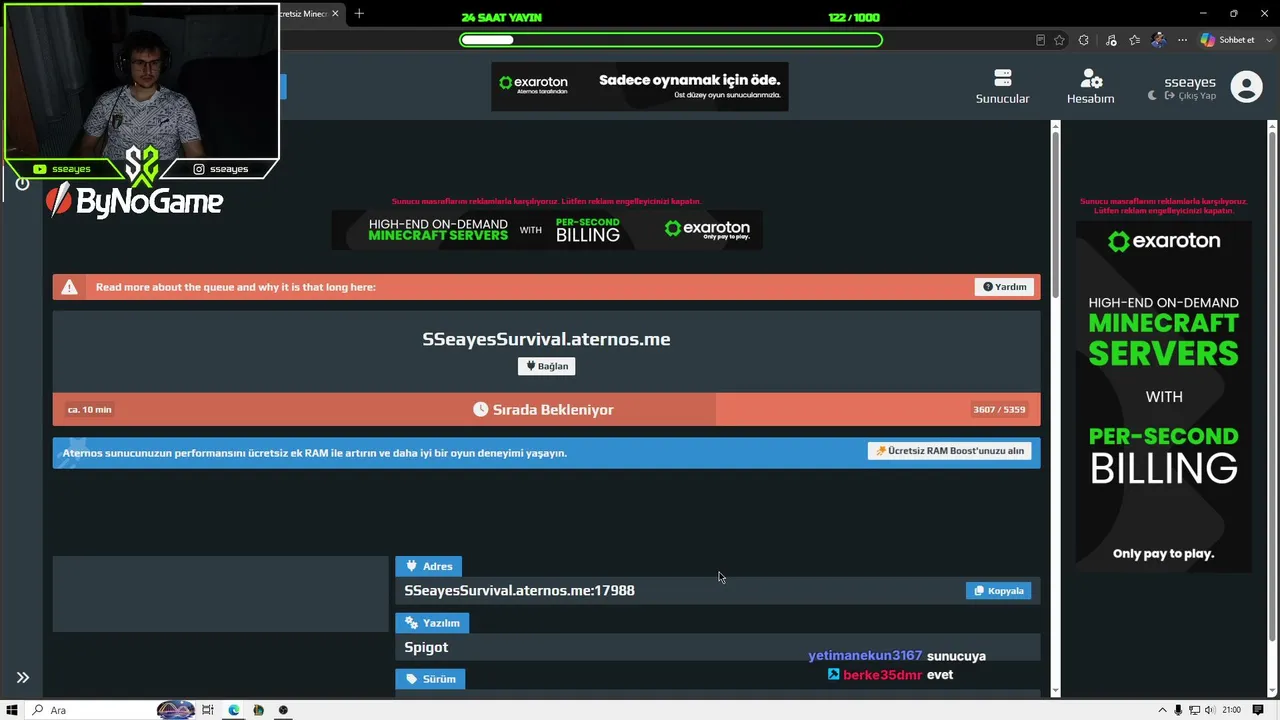This screenshot has height=720, width=1280.
Task: Open the media control music icon
Action: click(x=1111, y=40)
